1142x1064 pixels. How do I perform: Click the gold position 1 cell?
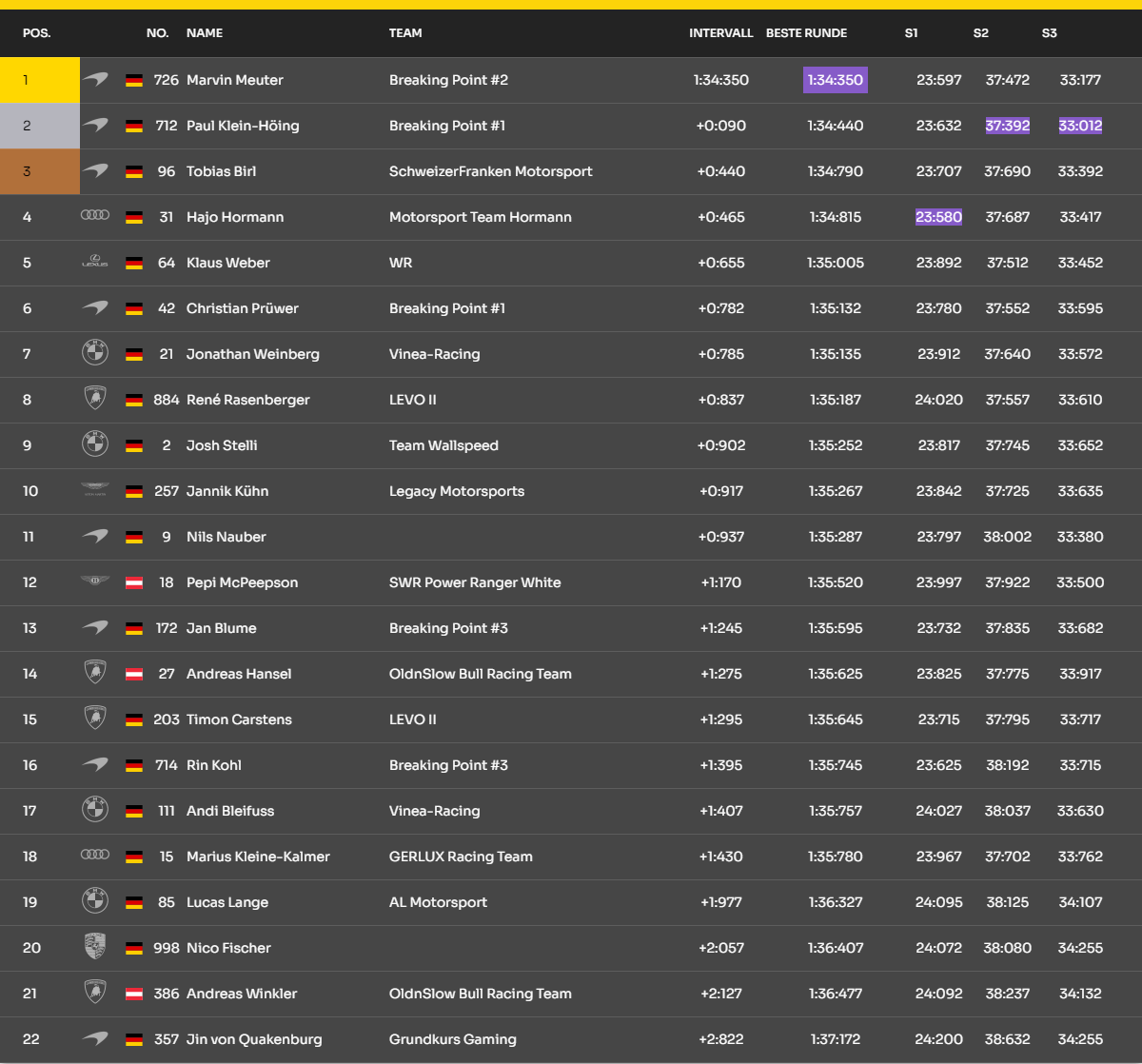[x=40, y=80]
